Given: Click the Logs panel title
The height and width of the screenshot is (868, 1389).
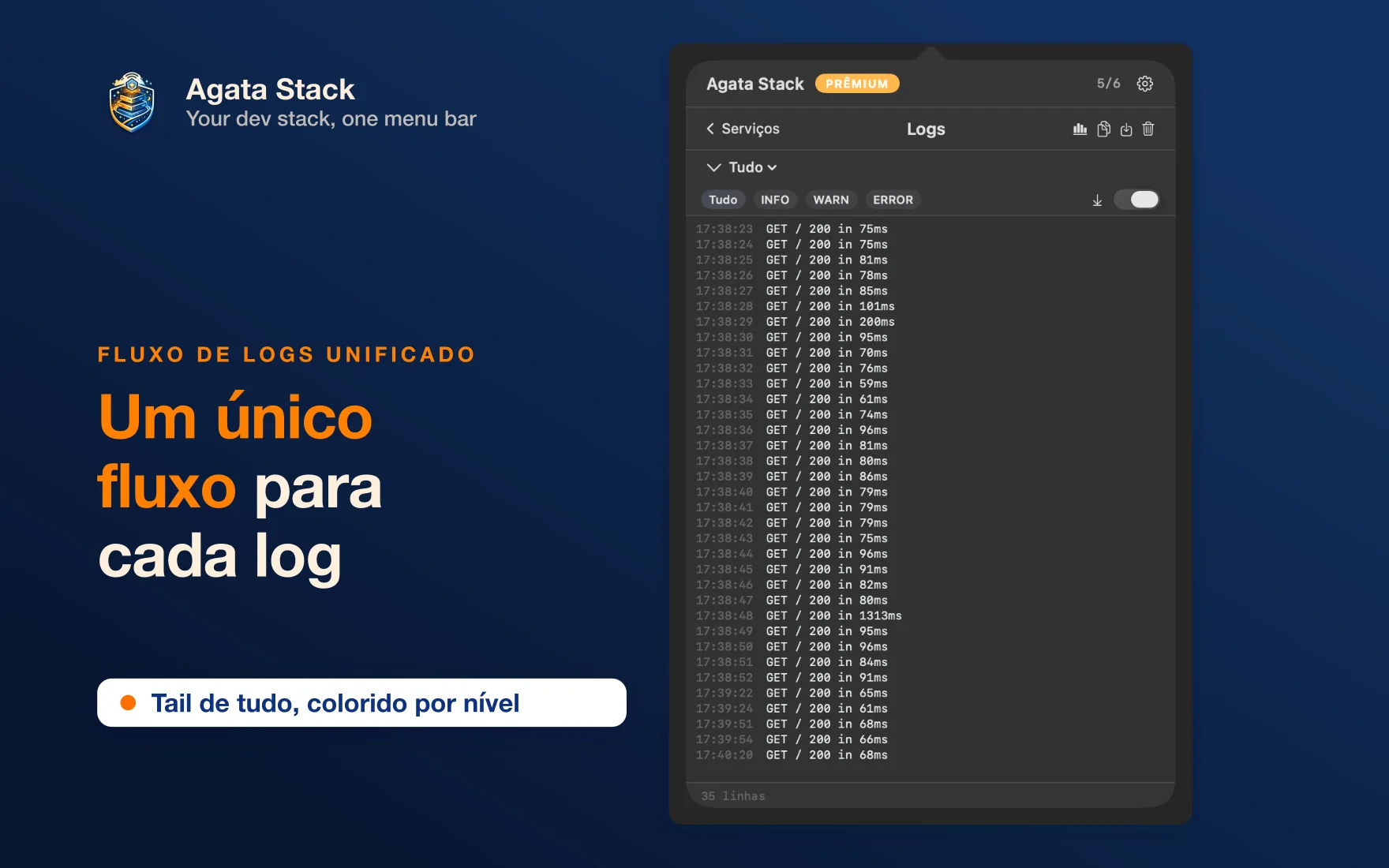Looking at the screenshot, I should pyautogui.click(x=926, y=129).
